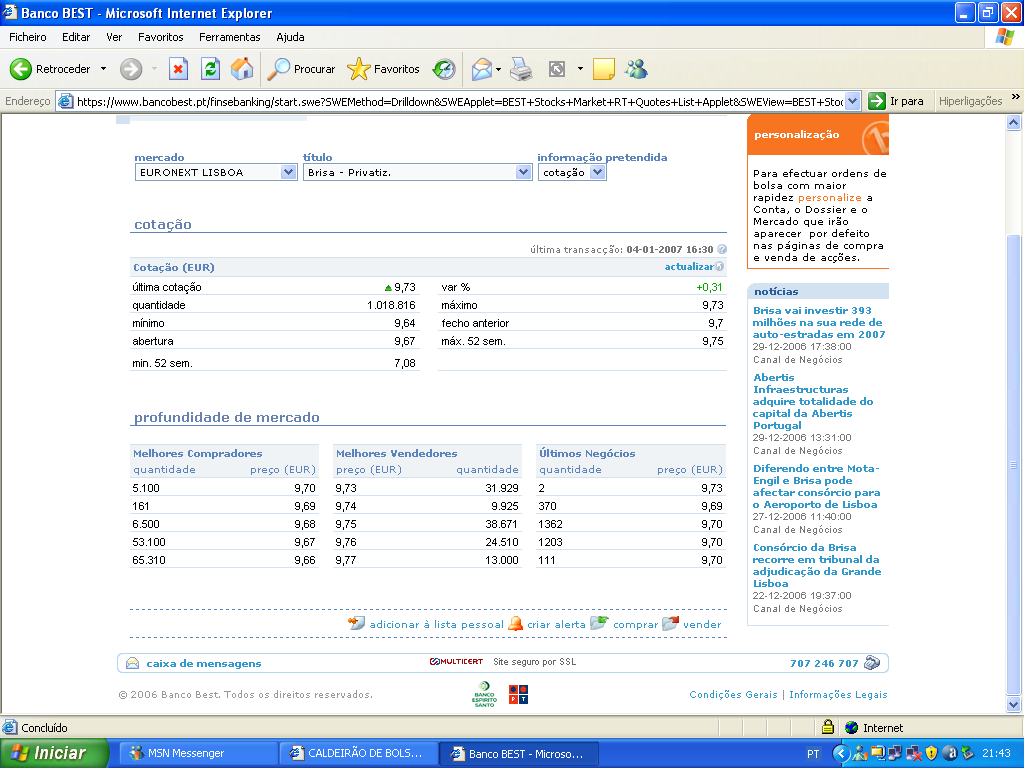Click the help icon next to última transacção
The image size is (1024, 768).
point(722,249)
